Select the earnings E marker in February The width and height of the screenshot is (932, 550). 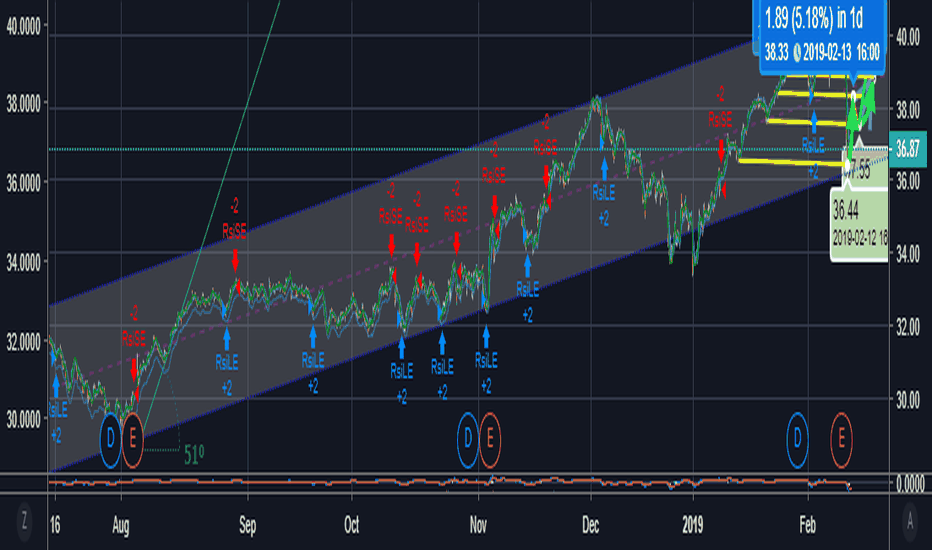[x=841, y=439]
